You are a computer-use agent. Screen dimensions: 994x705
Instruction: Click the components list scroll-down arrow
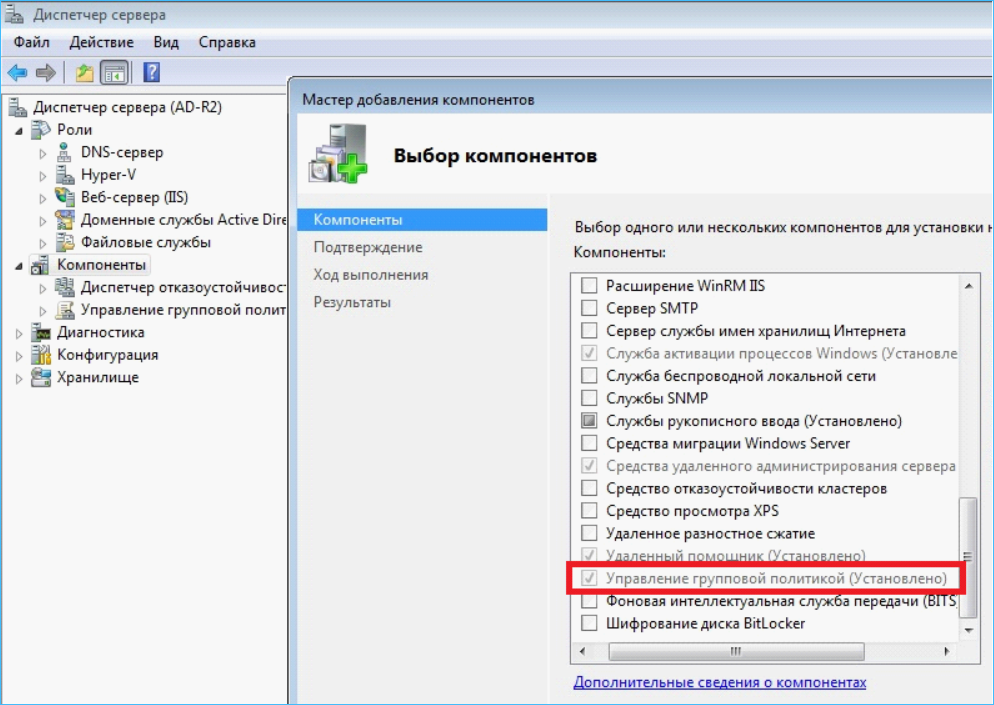[x=968, y=630]
